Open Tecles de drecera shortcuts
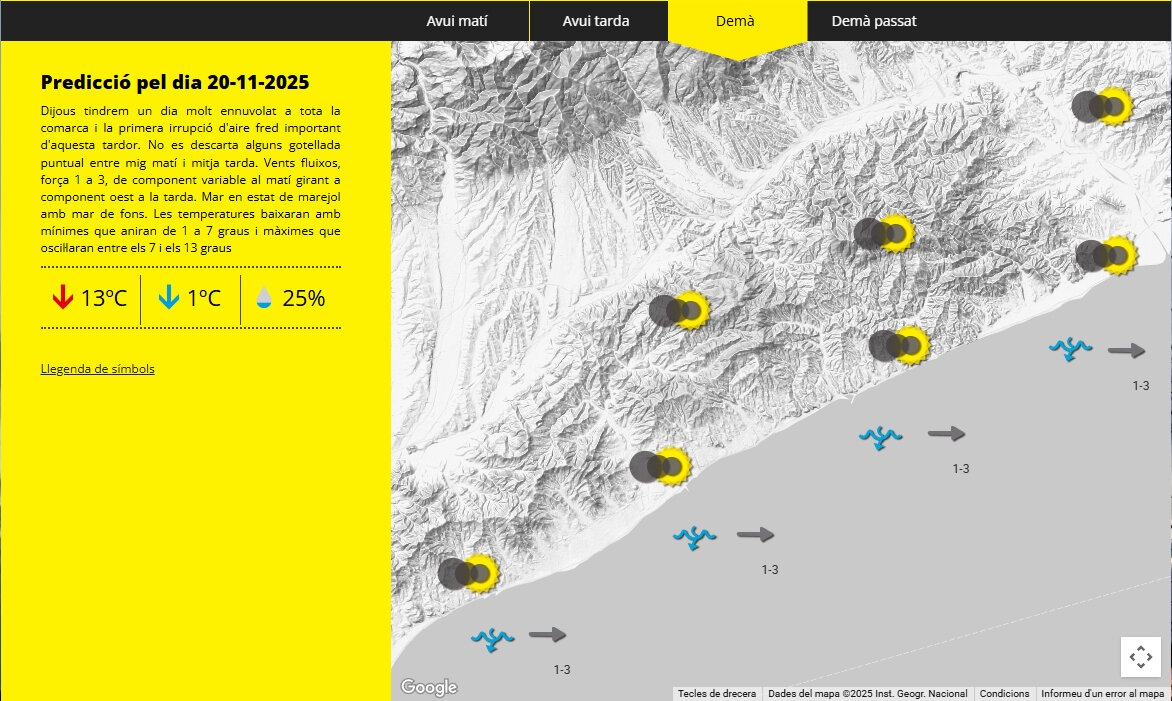This screenshot has height=701, width=1172. [716, 694]
